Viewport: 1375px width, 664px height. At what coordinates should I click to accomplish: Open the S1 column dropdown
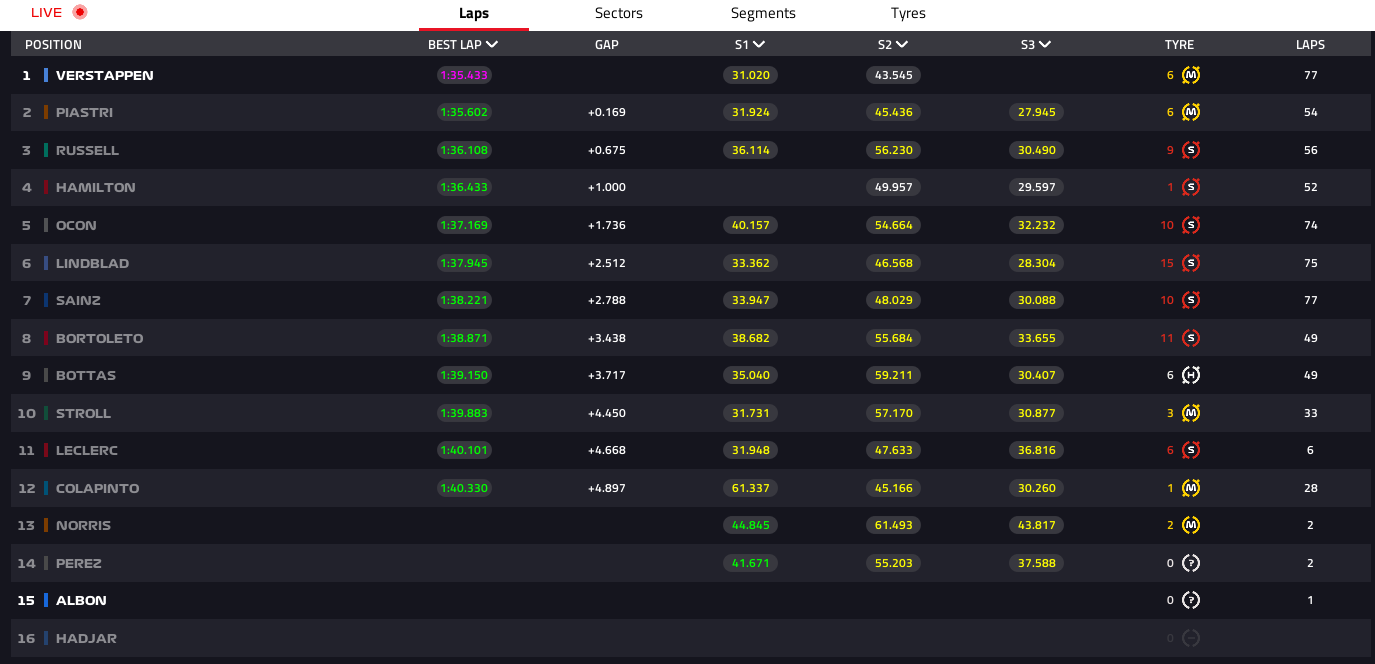click(x=750, y=44)
